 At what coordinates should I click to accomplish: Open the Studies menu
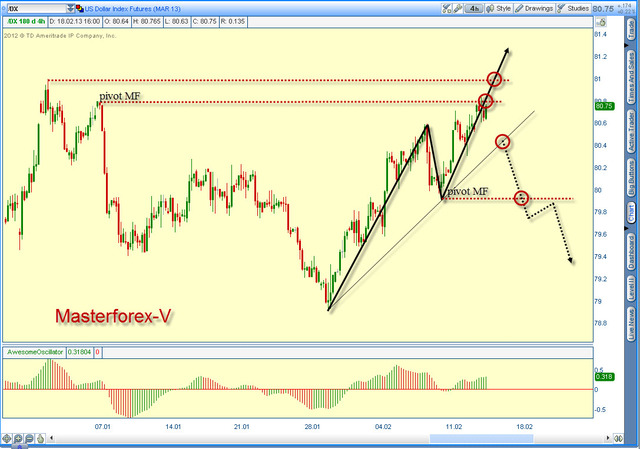tap(573, 8)
